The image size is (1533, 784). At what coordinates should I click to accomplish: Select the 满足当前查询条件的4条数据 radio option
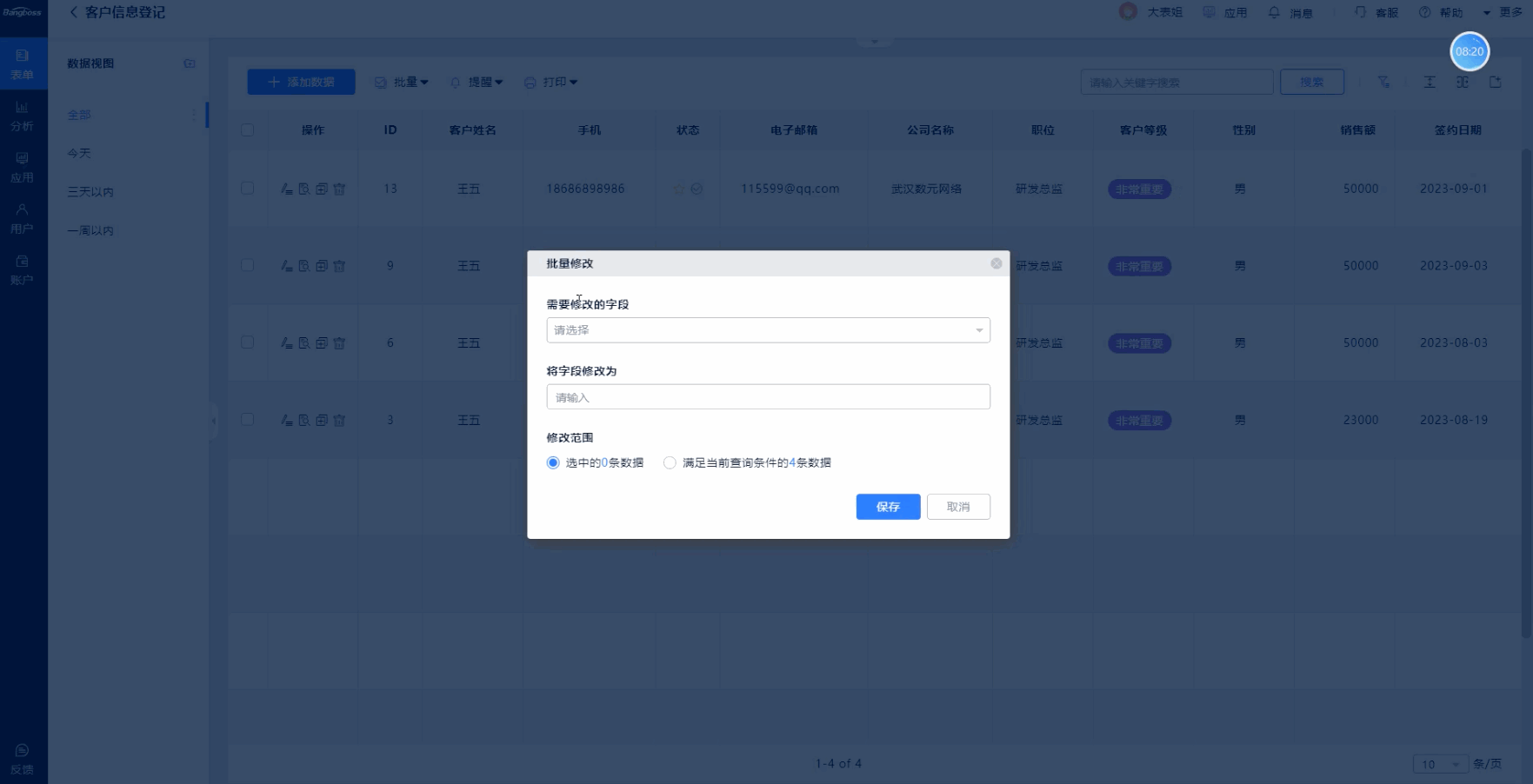pyautogui.click(x=670, y=463)
